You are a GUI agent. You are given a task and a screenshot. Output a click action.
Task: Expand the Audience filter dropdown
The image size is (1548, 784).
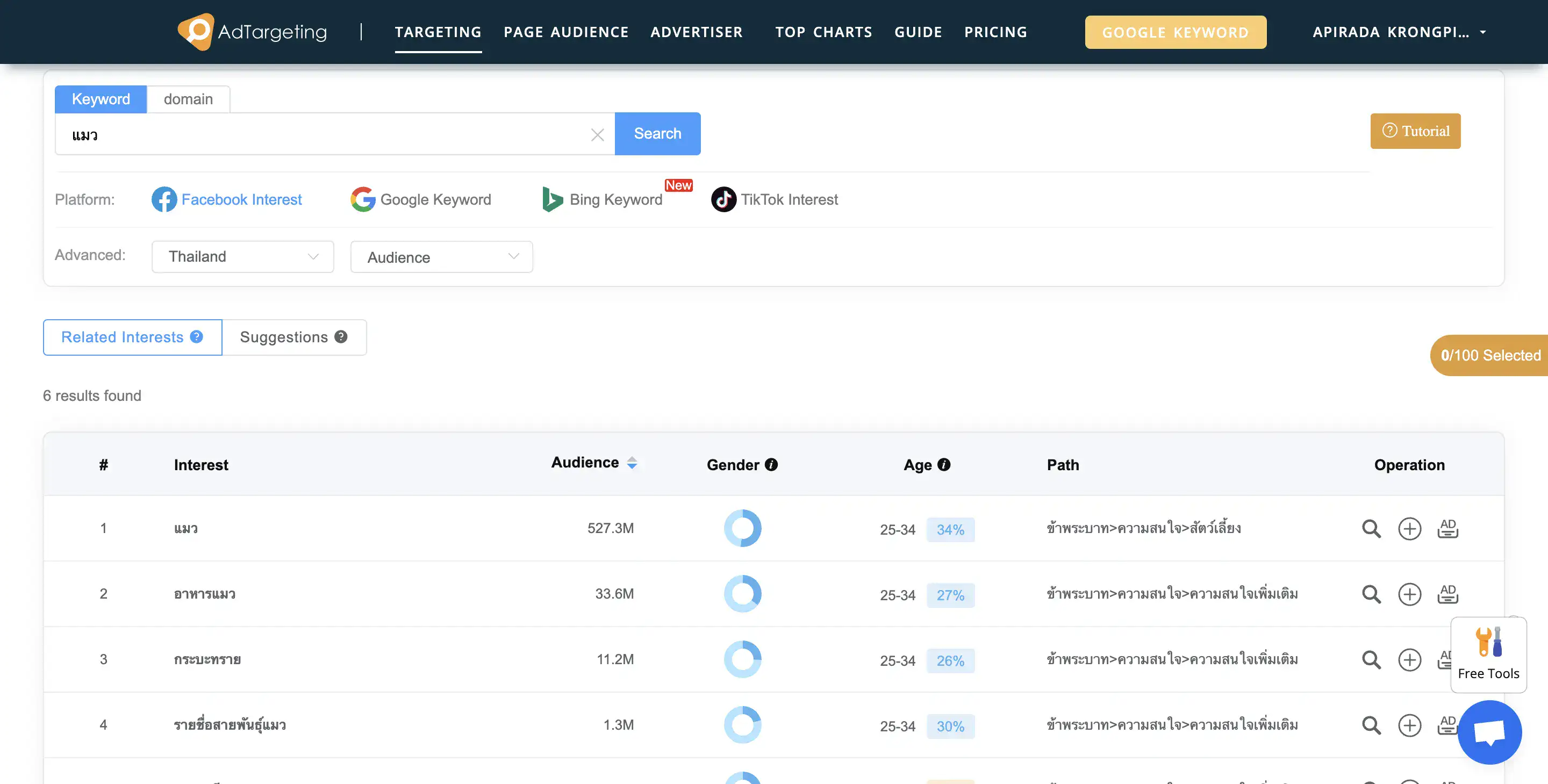(441, 257)
